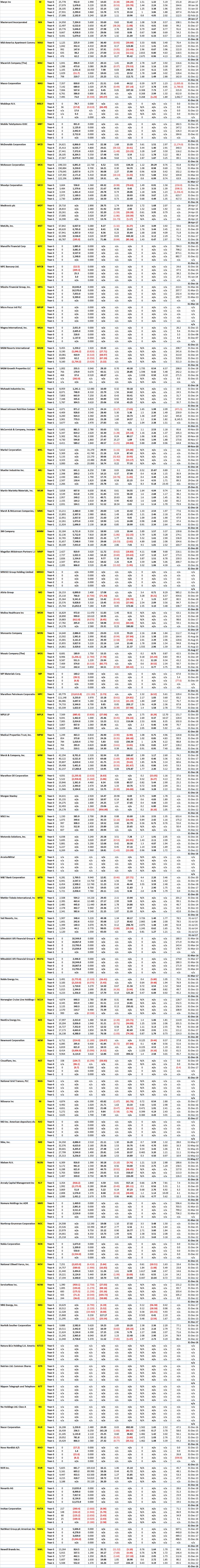Click the 'MGM Growth Properties LLC' cell

[x=18, y=368]
